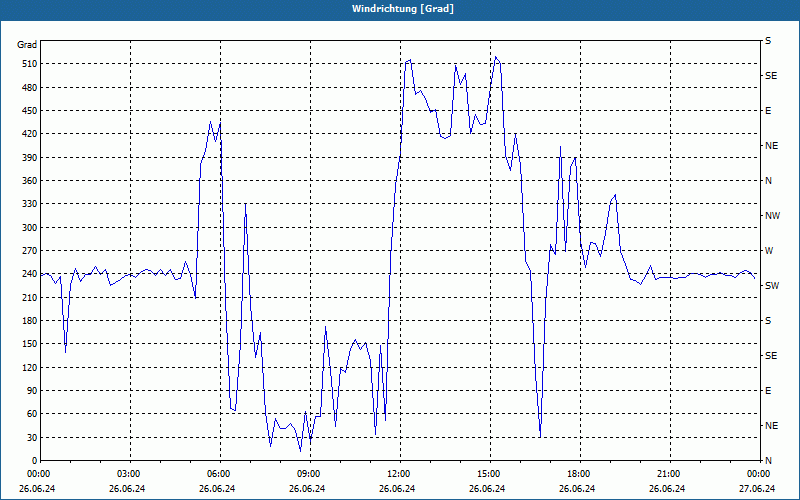Viewport: 800px width, 500px height.
Task: Pick the 270 tick label on the y-axis
Action: [x=30, y=251]
